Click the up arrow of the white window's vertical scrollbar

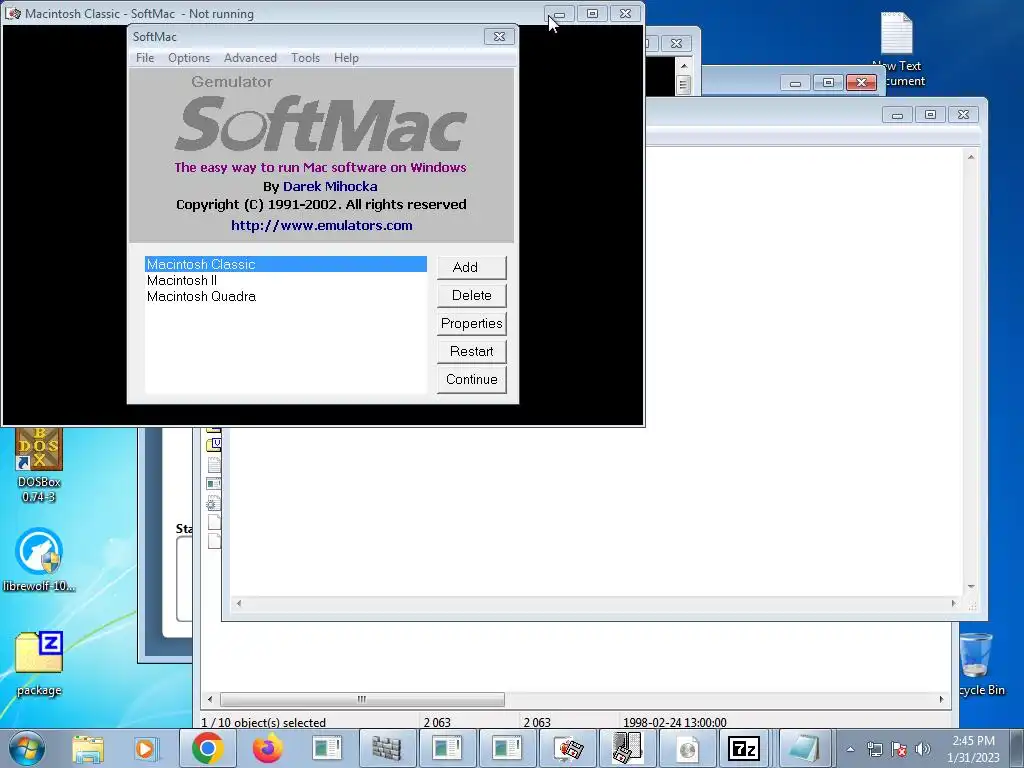click(971, 157)
